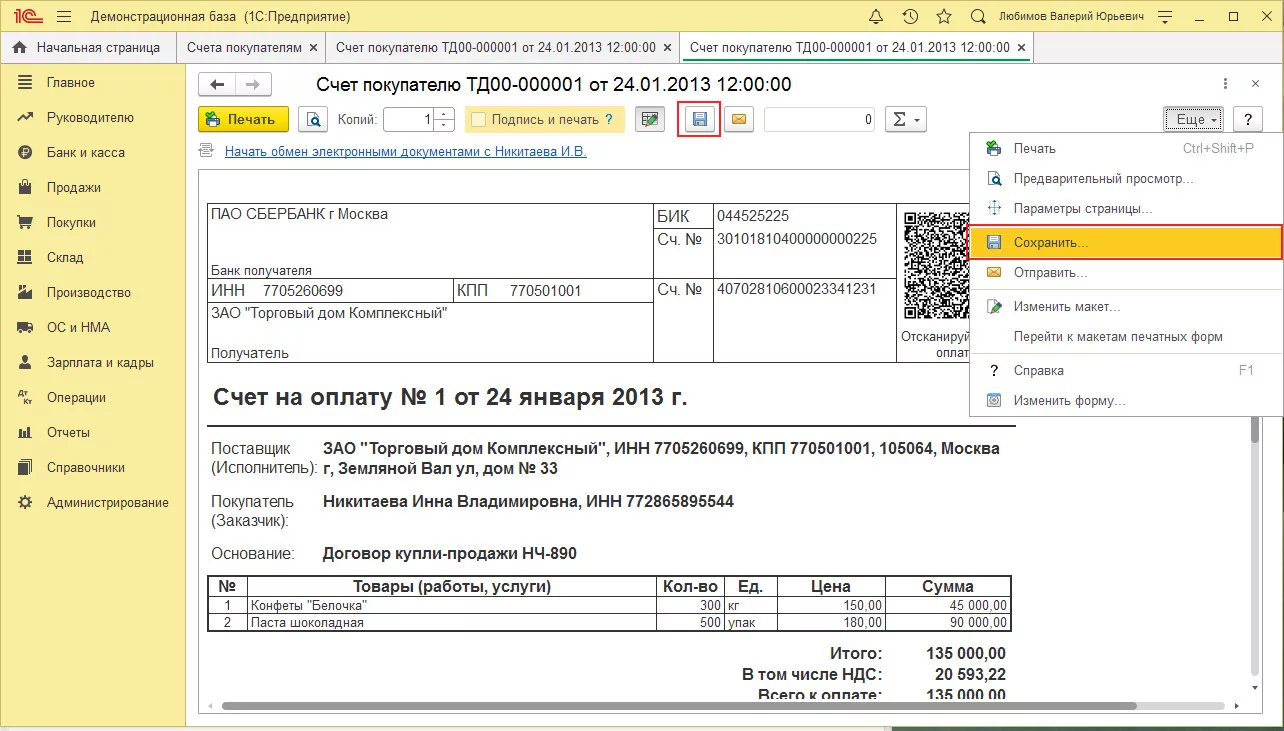Image resolution: width=1284 pixels, height=731 pixels.
Task: Open the Зарплата и кадры section
Action: (x=92, y=362)
